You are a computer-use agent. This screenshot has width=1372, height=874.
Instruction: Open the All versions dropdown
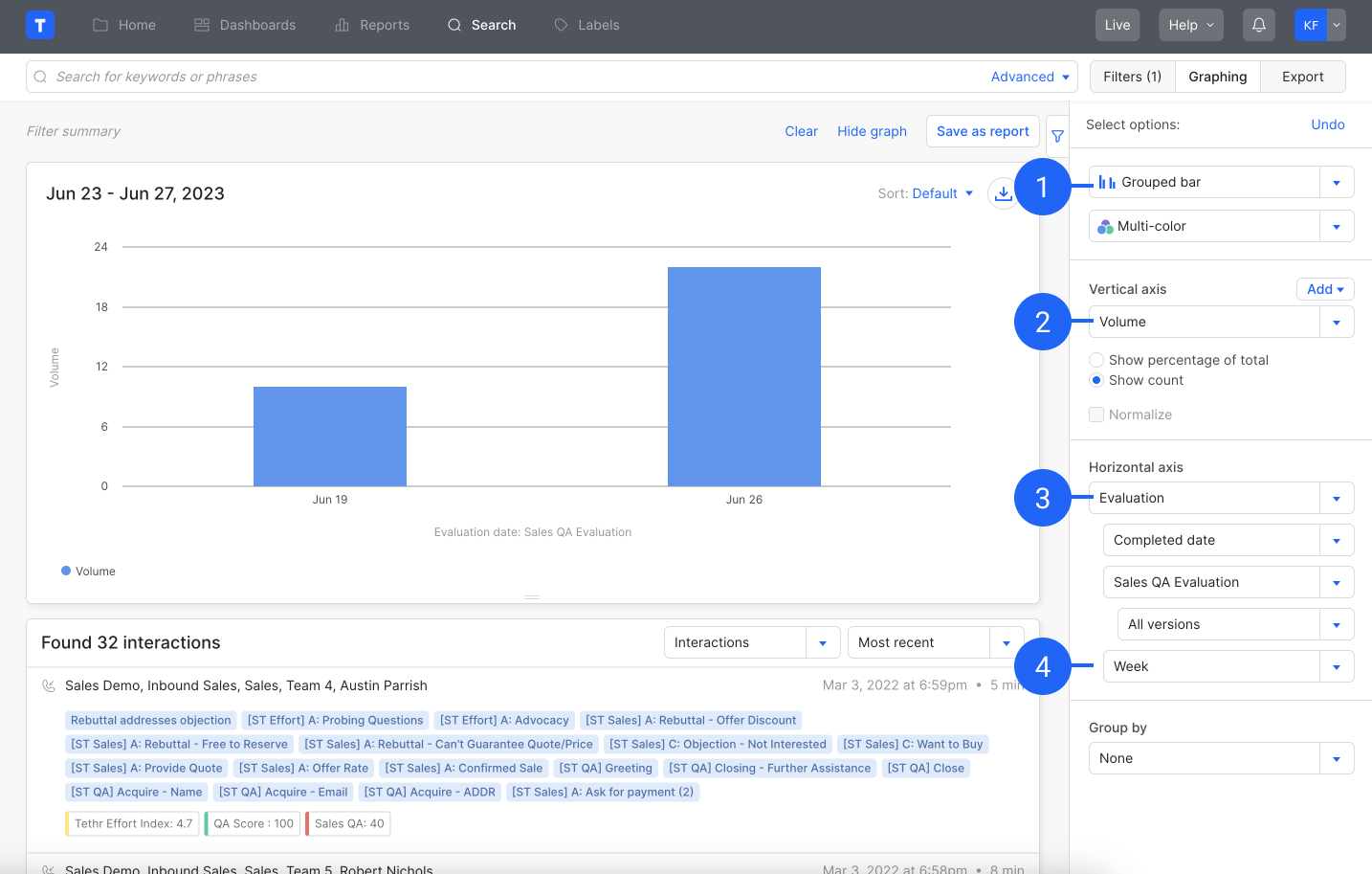coord(1236,624)
